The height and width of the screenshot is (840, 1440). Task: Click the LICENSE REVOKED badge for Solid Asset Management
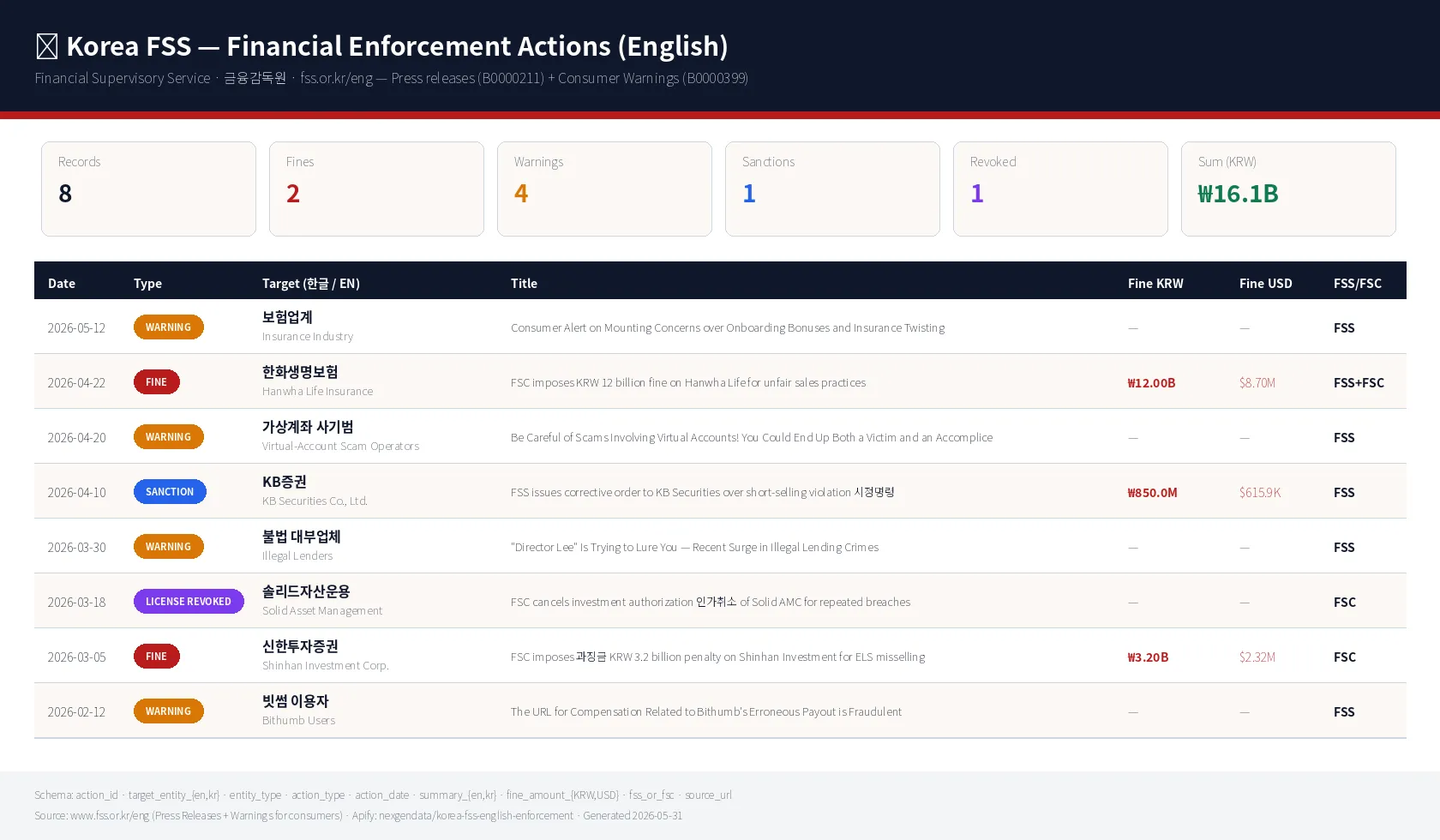(x=189, y=602)
